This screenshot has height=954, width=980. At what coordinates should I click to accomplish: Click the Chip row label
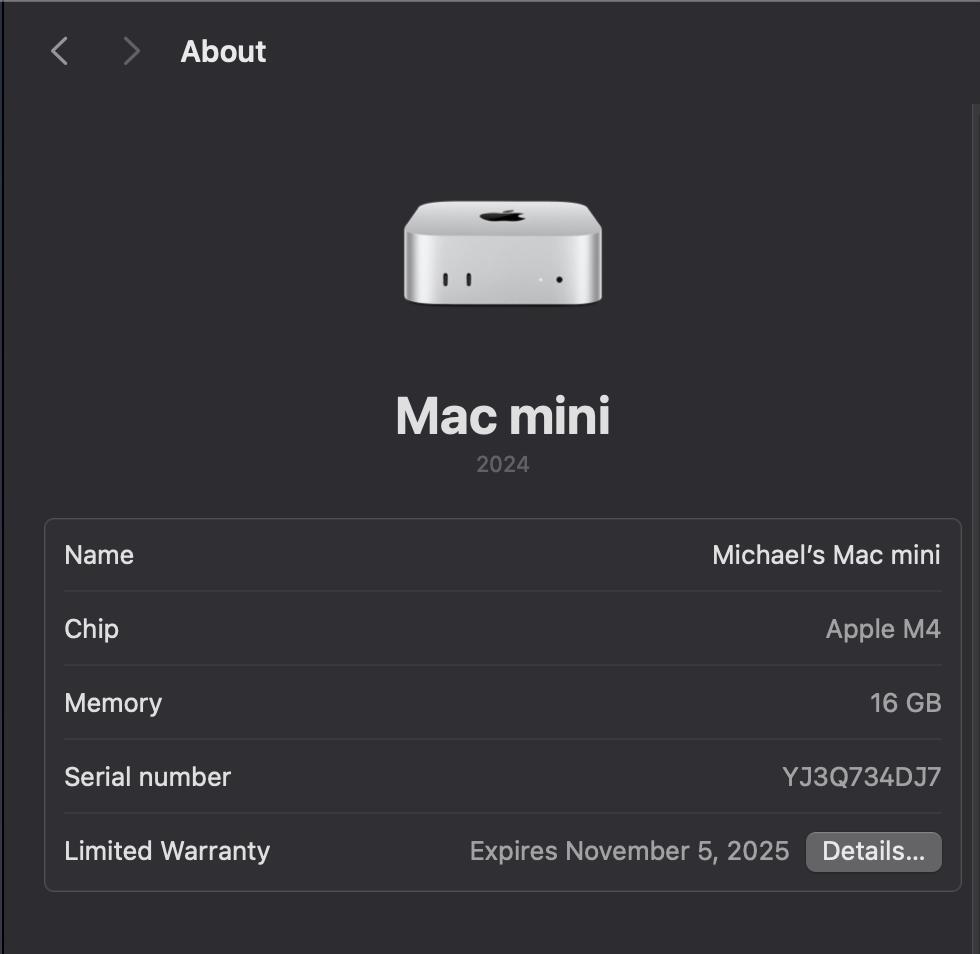point(91,629)
